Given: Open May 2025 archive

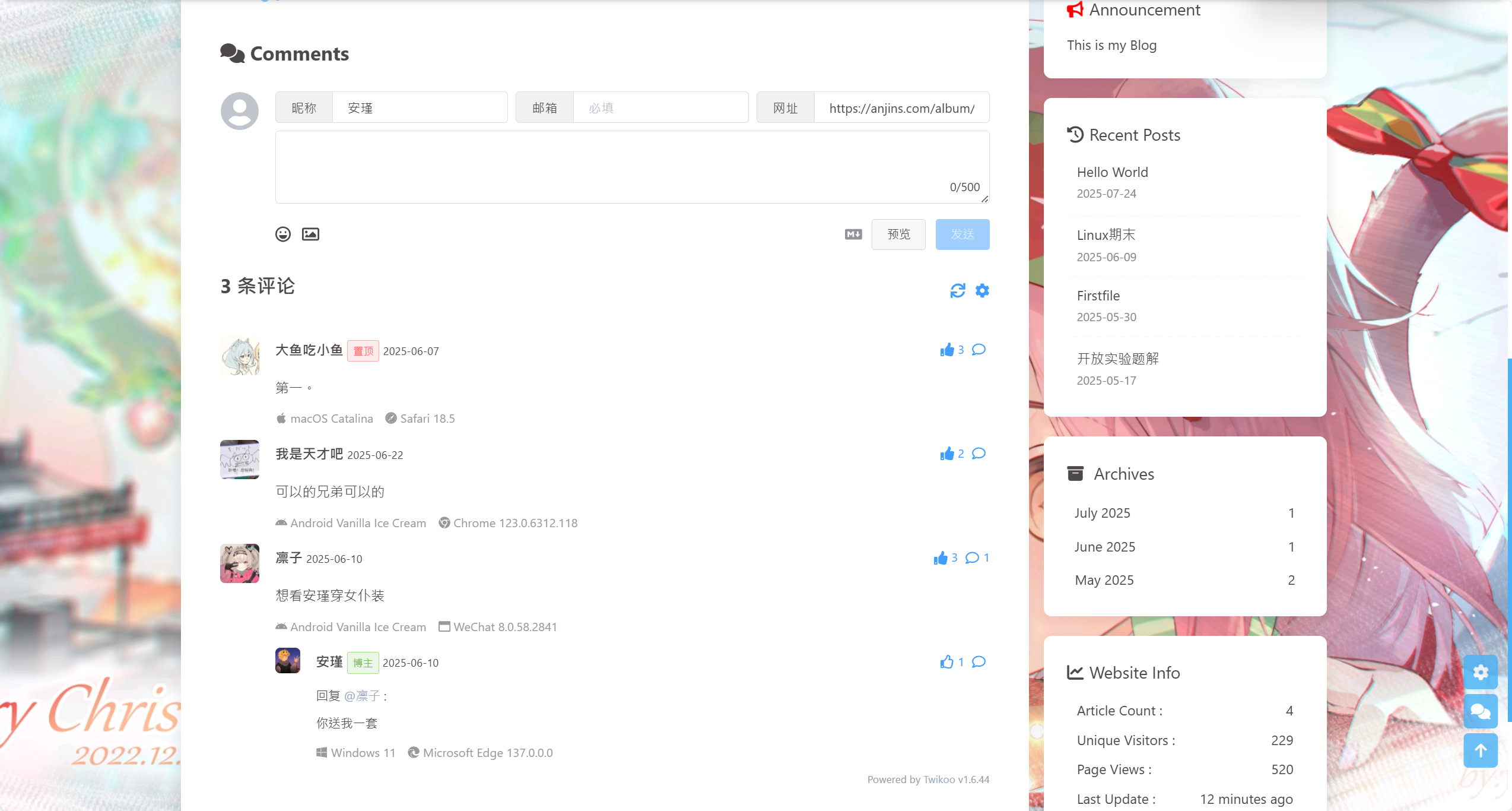Looking at the screenshot, I should coord(1184,580).
